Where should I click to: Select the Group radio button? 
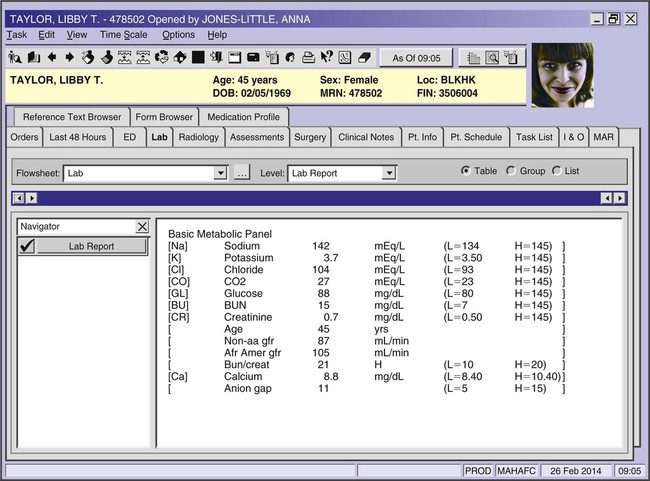click(x=512, y=171)
